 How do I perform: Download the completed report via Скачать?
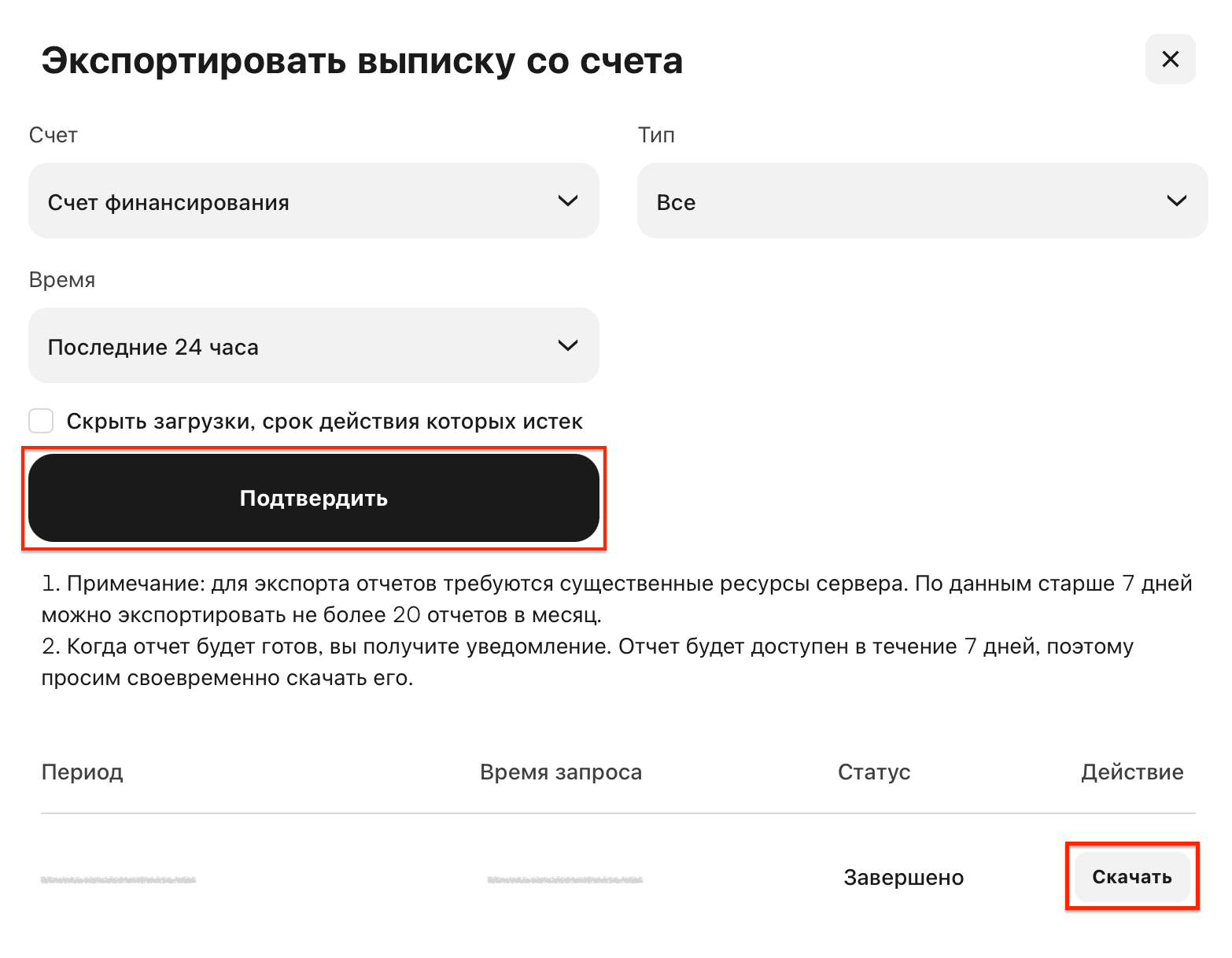point(1132,877)
